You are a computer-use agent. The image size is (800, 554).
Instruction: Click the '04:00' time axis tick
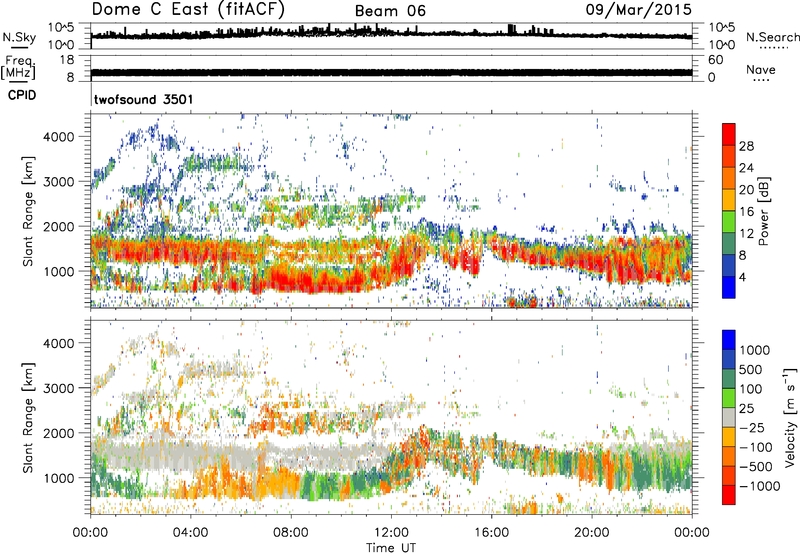coord(190,533)
